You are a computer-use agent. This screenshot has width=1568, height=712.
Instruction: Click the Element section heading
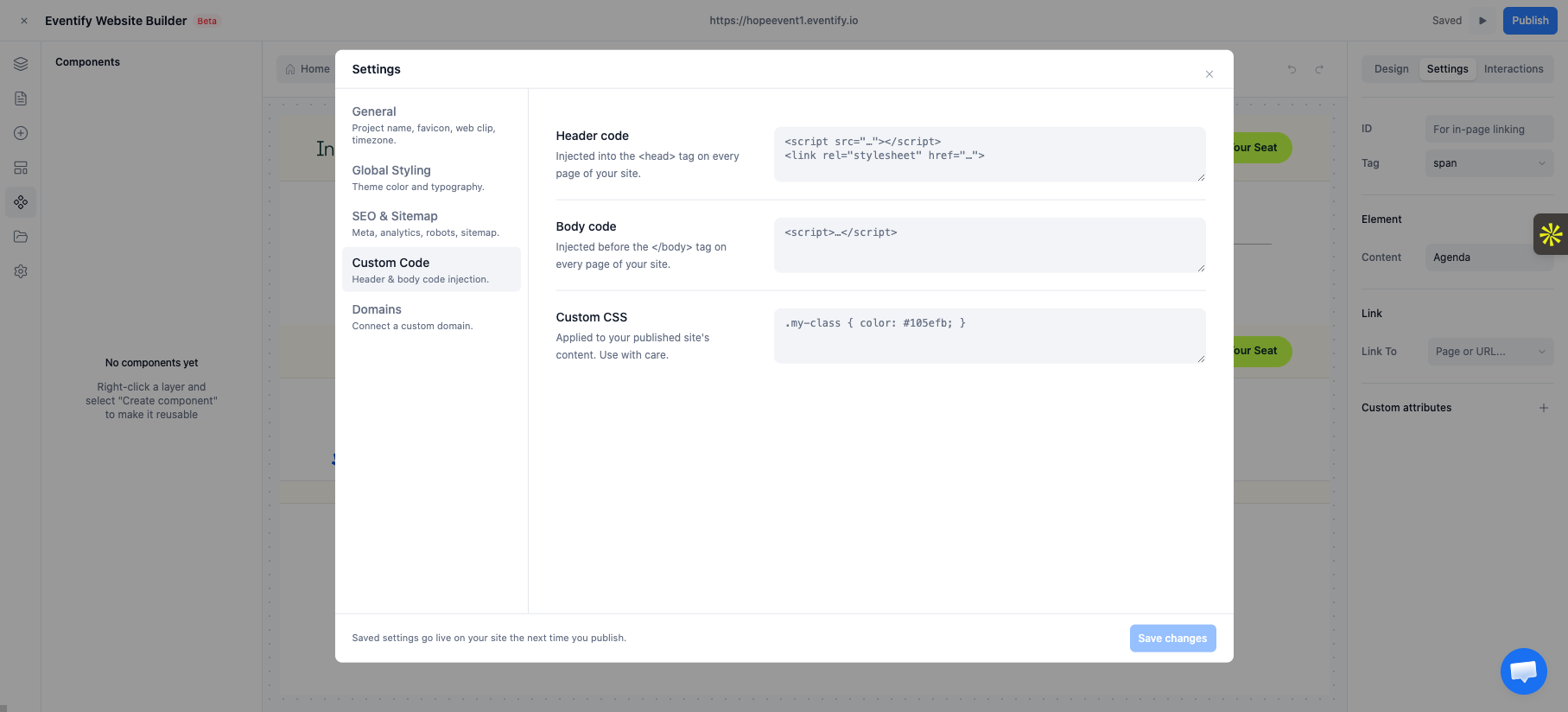1381,219
